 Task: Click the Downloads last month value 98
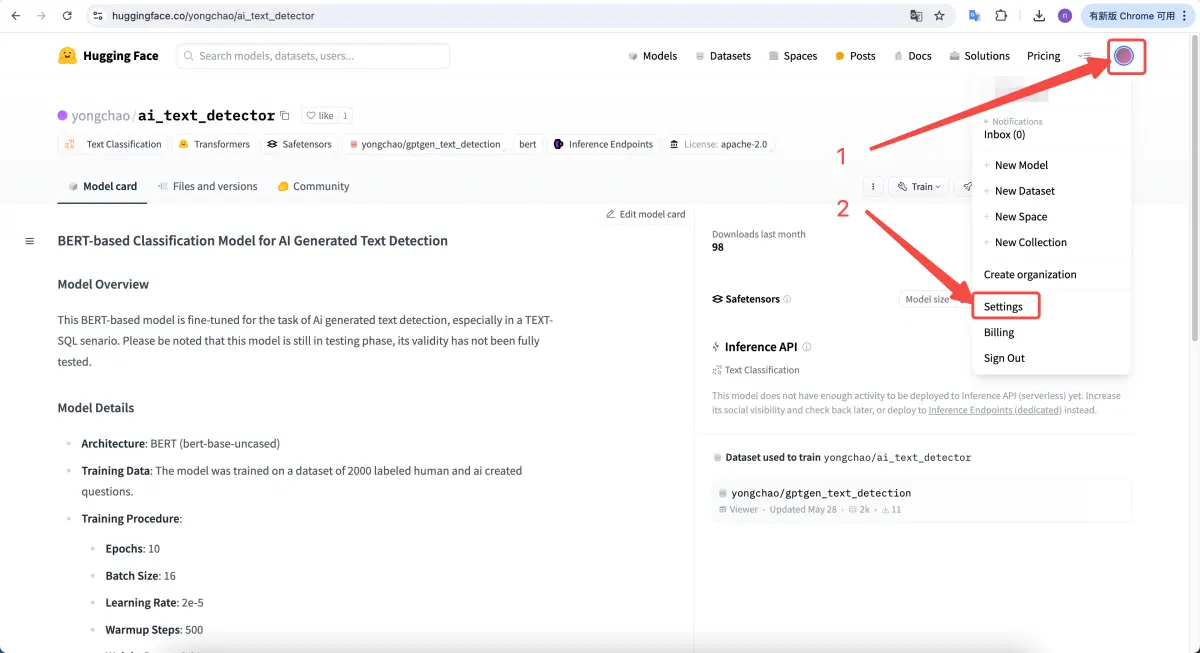(718, 247)
